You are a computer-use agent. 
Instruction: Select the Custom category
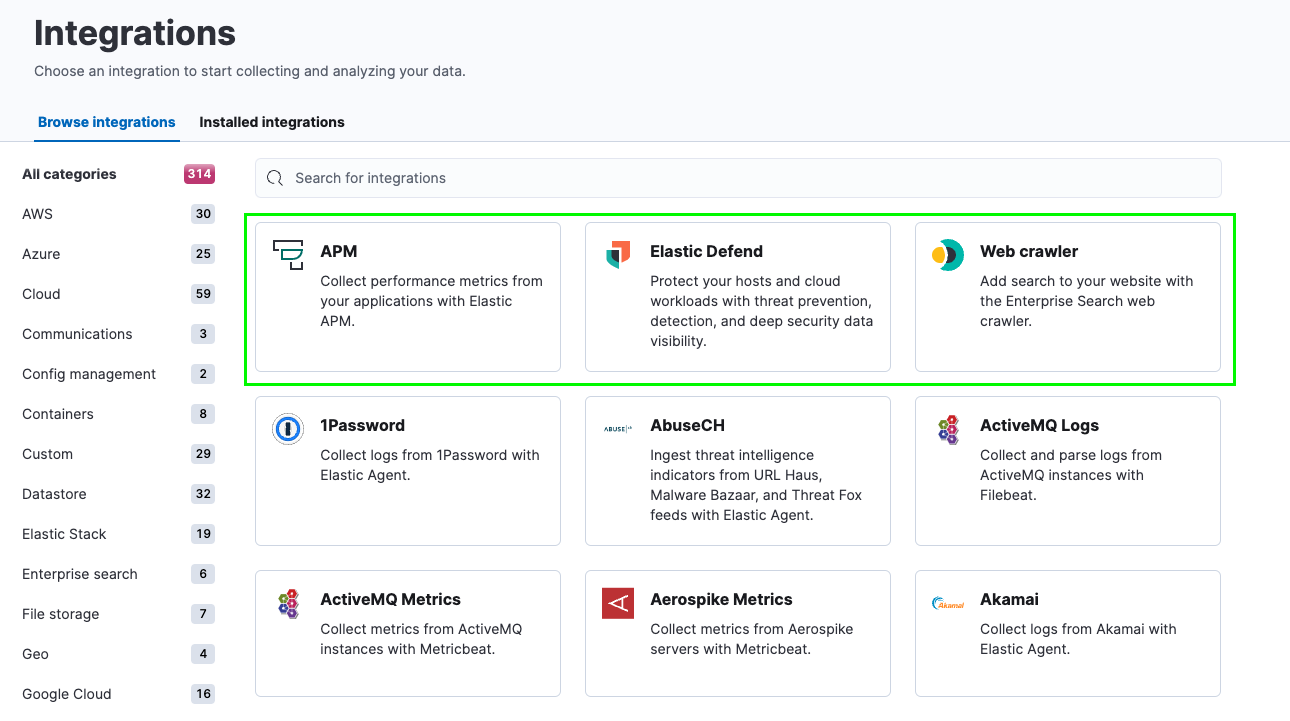(x=47, y=454)
